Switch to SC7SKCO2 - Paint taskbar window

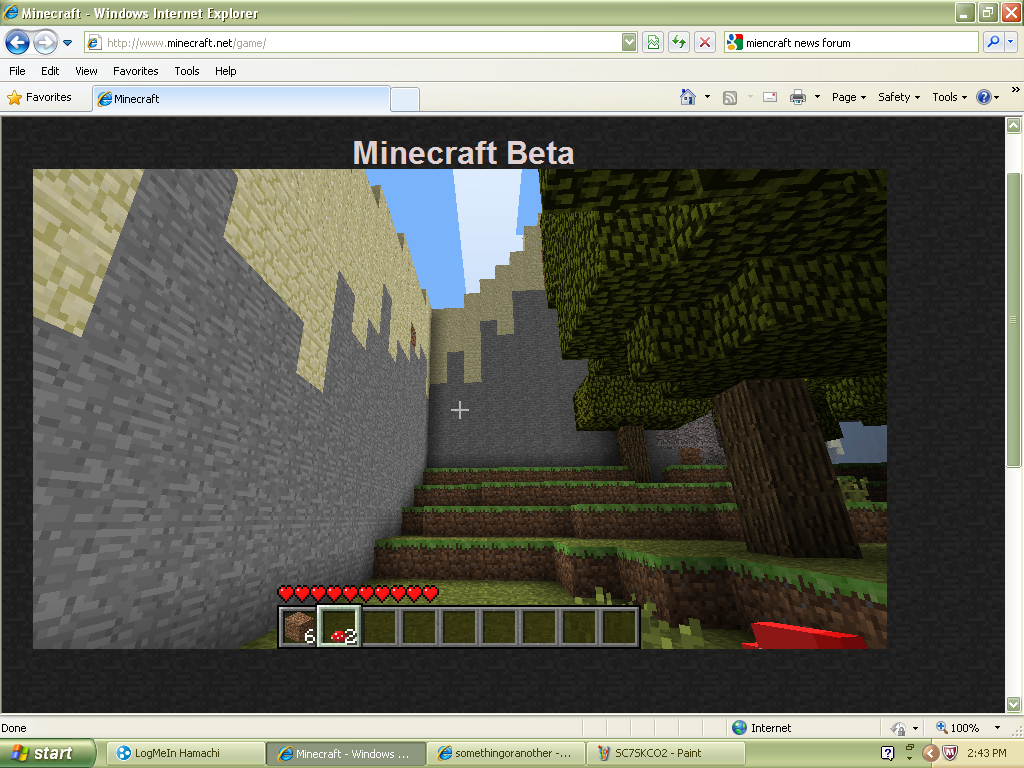click(666, 753)
